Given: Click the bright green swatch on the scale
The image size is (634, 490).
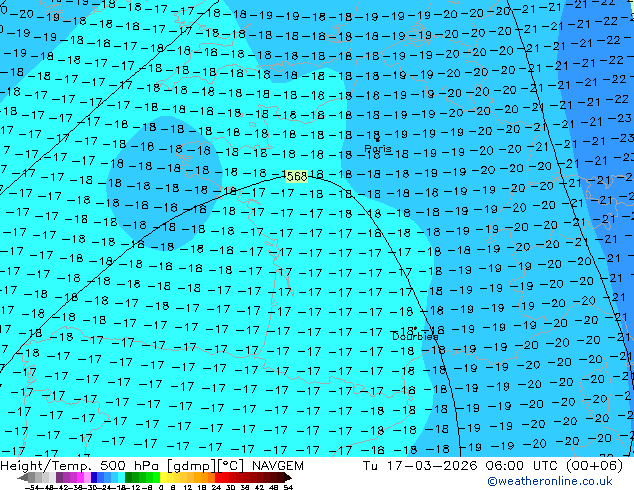Looking at the screenshot, I should (156, 478).
